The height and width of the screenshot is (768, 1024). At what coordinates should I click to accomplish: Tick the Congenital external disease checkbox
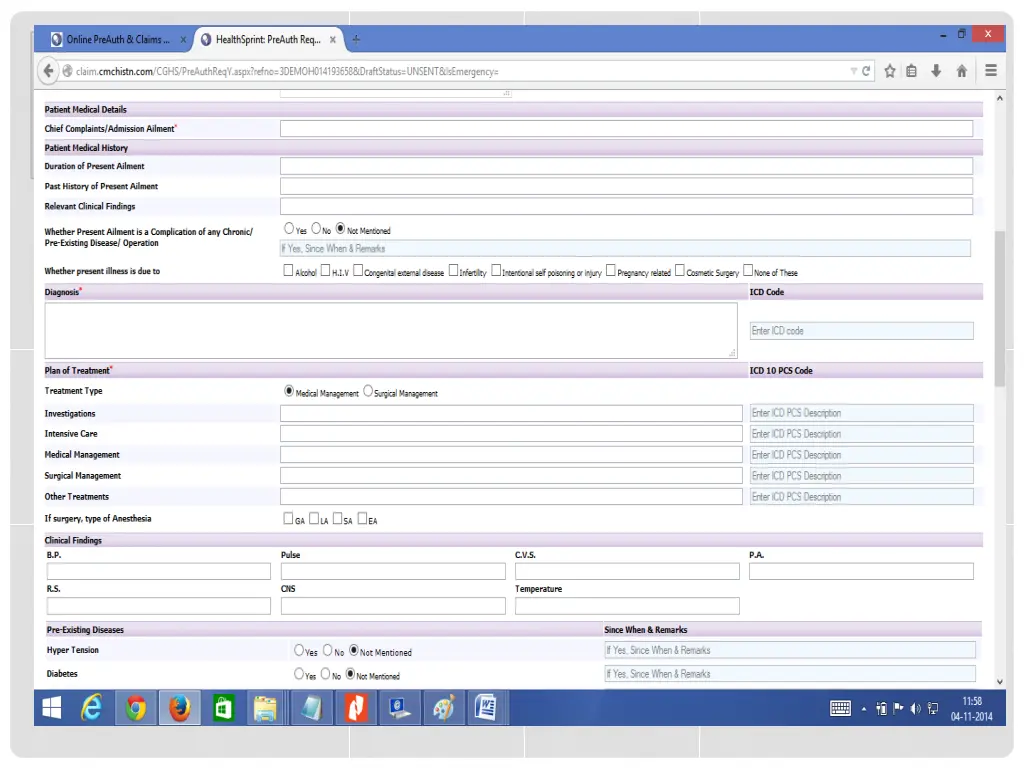point(358,270)
